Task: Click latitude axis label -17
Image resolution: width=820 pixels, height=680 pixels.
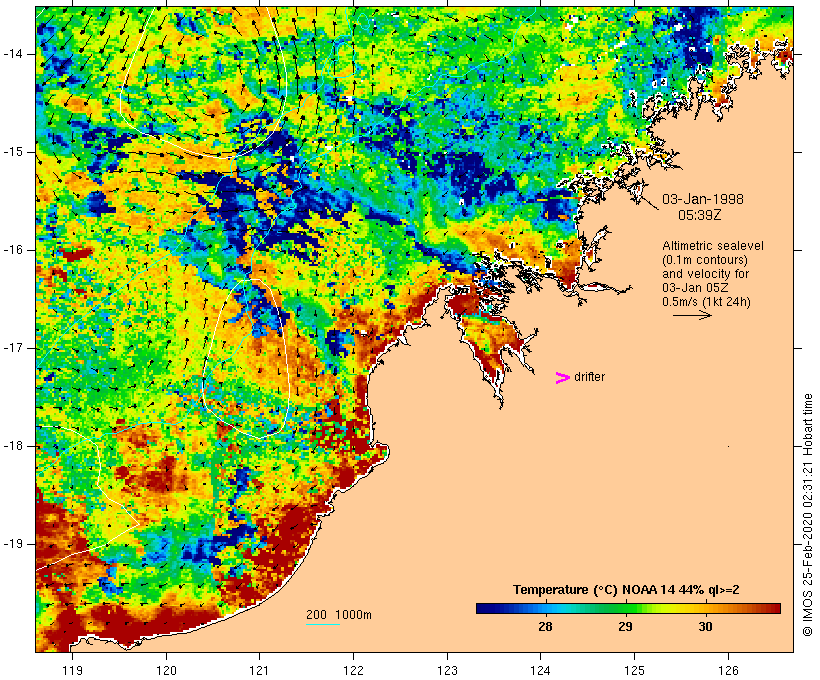Action: pos(13,348)
